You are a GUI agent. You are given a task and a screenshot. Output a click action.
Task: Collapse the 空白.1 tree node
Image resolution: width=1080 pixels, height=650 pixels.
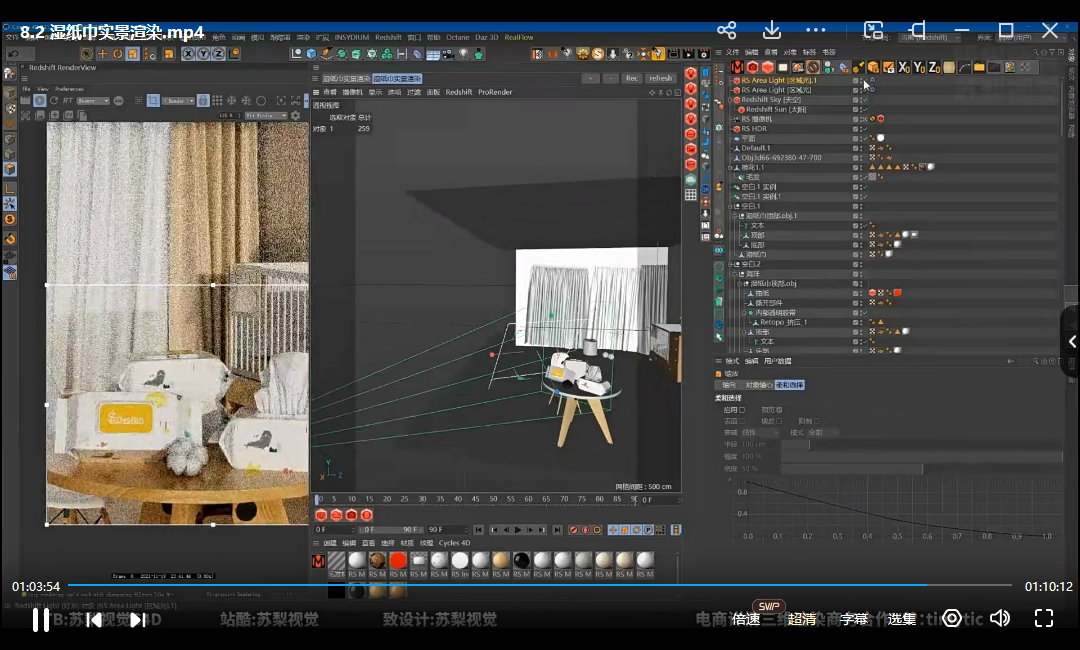730,206
